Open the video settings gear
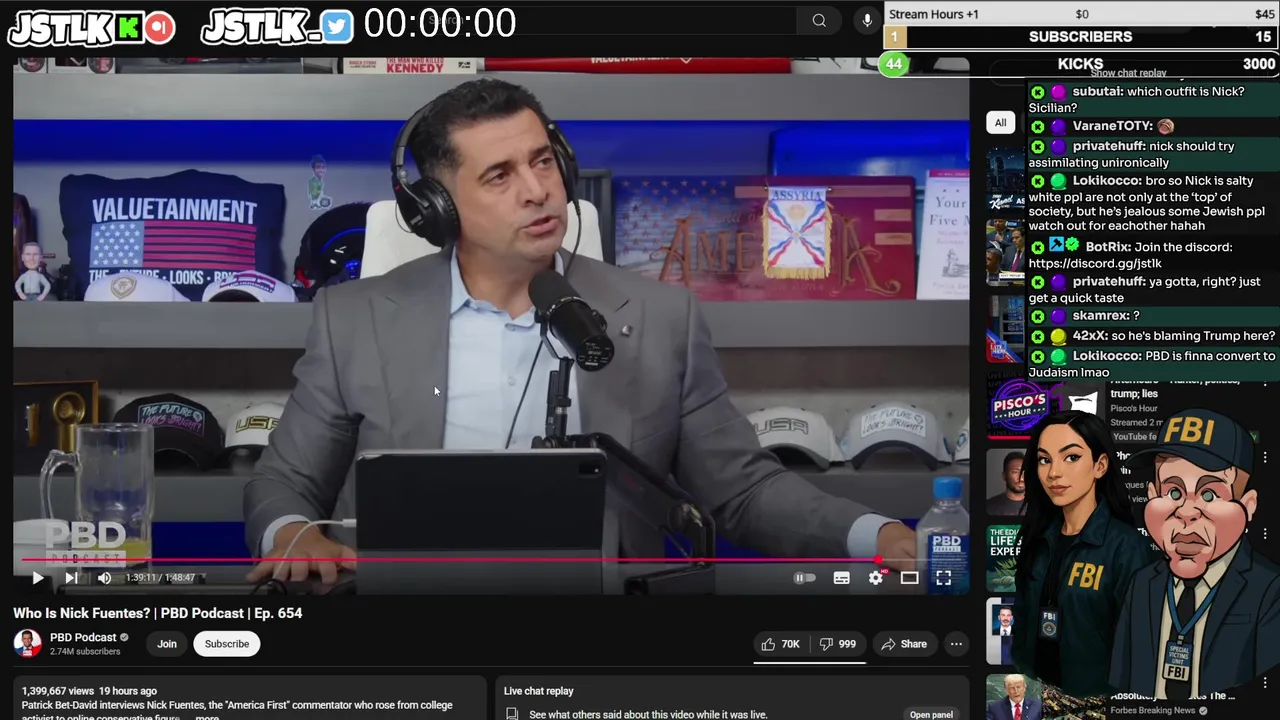This screenshot has height=720, width=1280. (x=876, y=577)
